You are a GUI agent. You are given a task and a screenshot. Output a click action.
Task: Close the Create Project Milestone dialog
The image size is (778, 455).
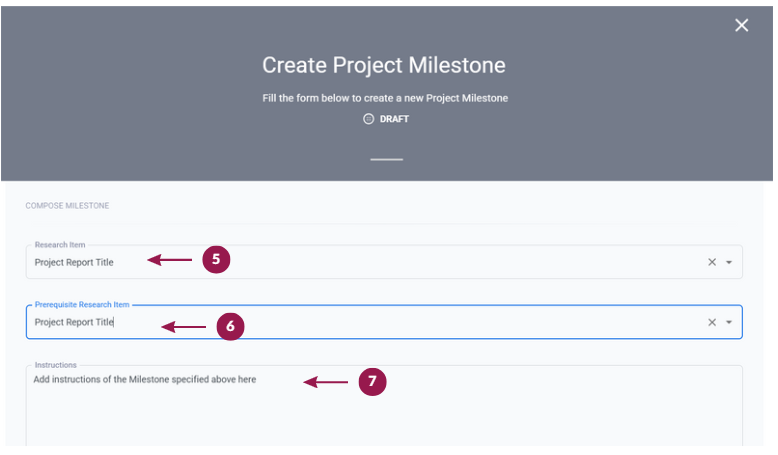pyautogui.click(x=741, y=25)
